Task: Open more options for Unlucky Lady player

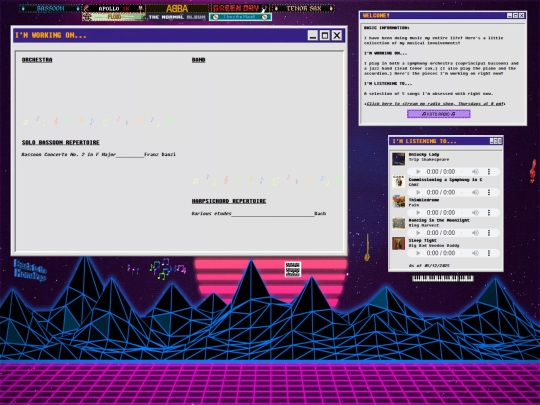Action: point(489,172)
